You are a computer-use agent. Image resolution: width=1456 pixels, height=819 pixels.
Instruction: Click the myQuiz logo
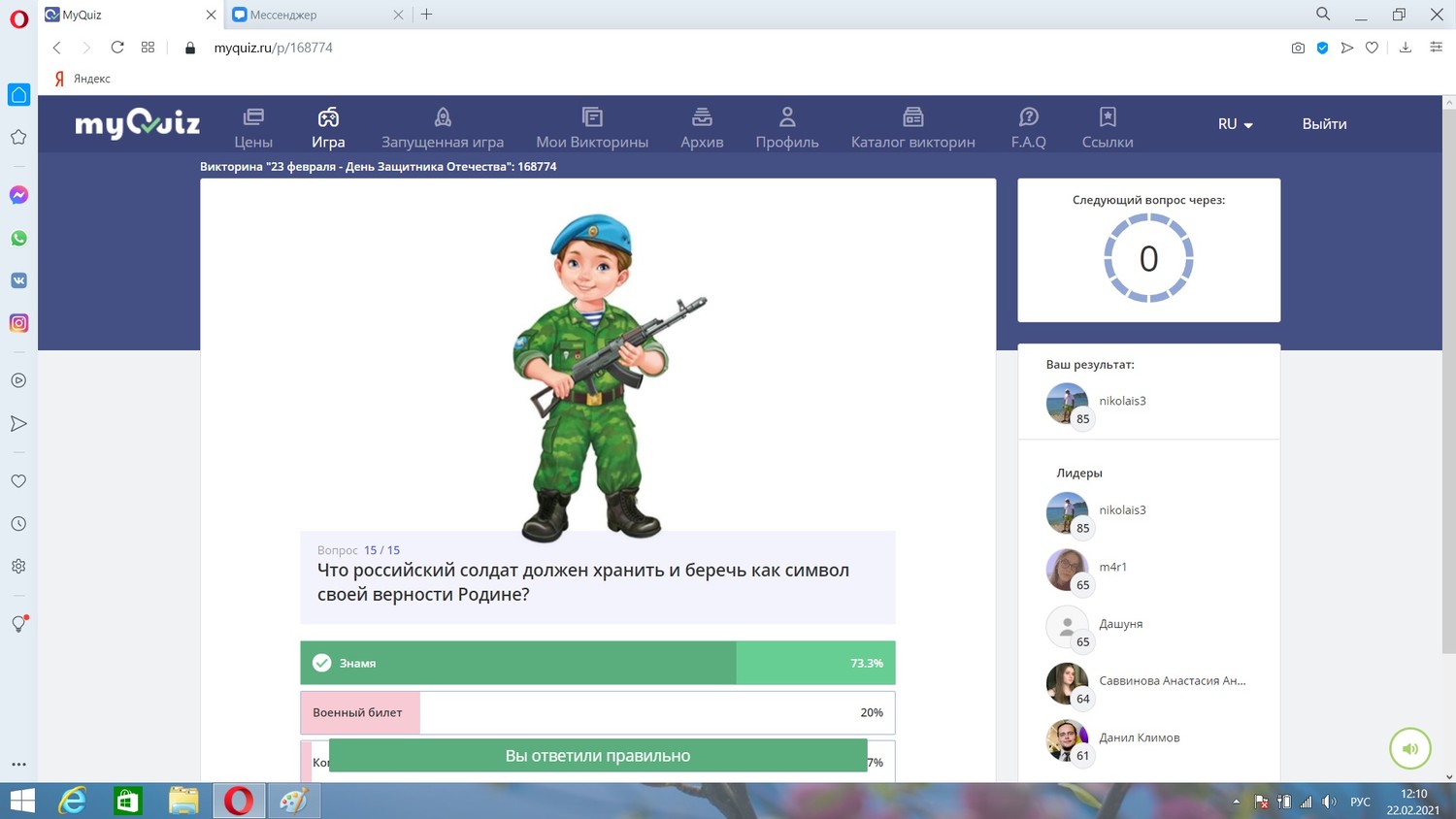click(x=137, y=123)
